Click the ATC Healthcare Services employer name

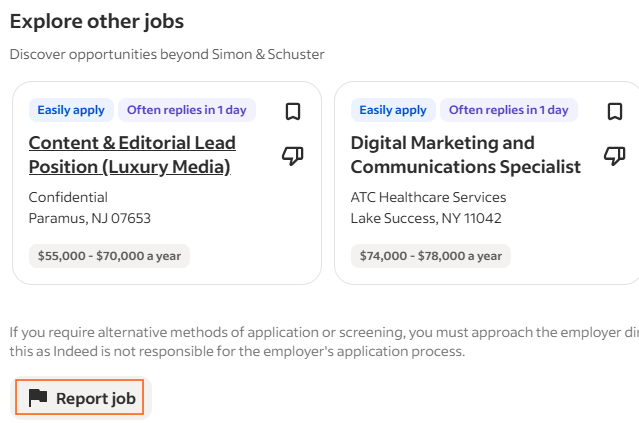pyautogui.click(x=428, y=197)
